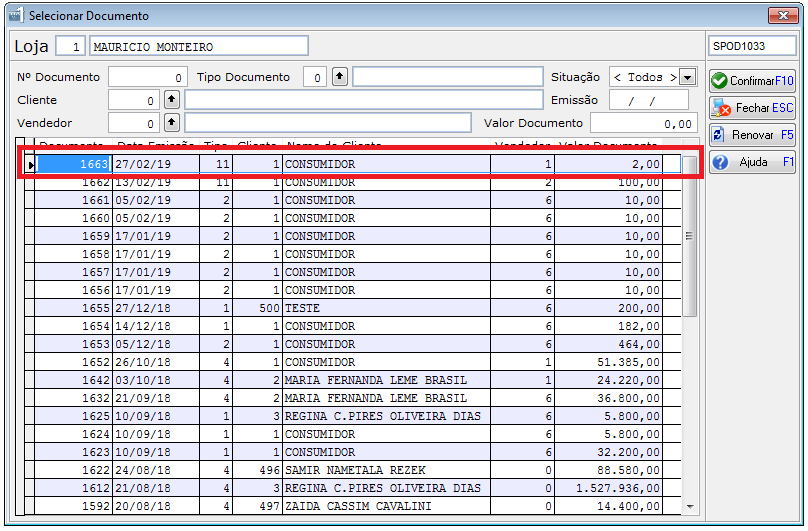The height and width of the screenshot is (531, 808).
Task: Click the question mark icon on Ajuda
Action: point(720,162)
